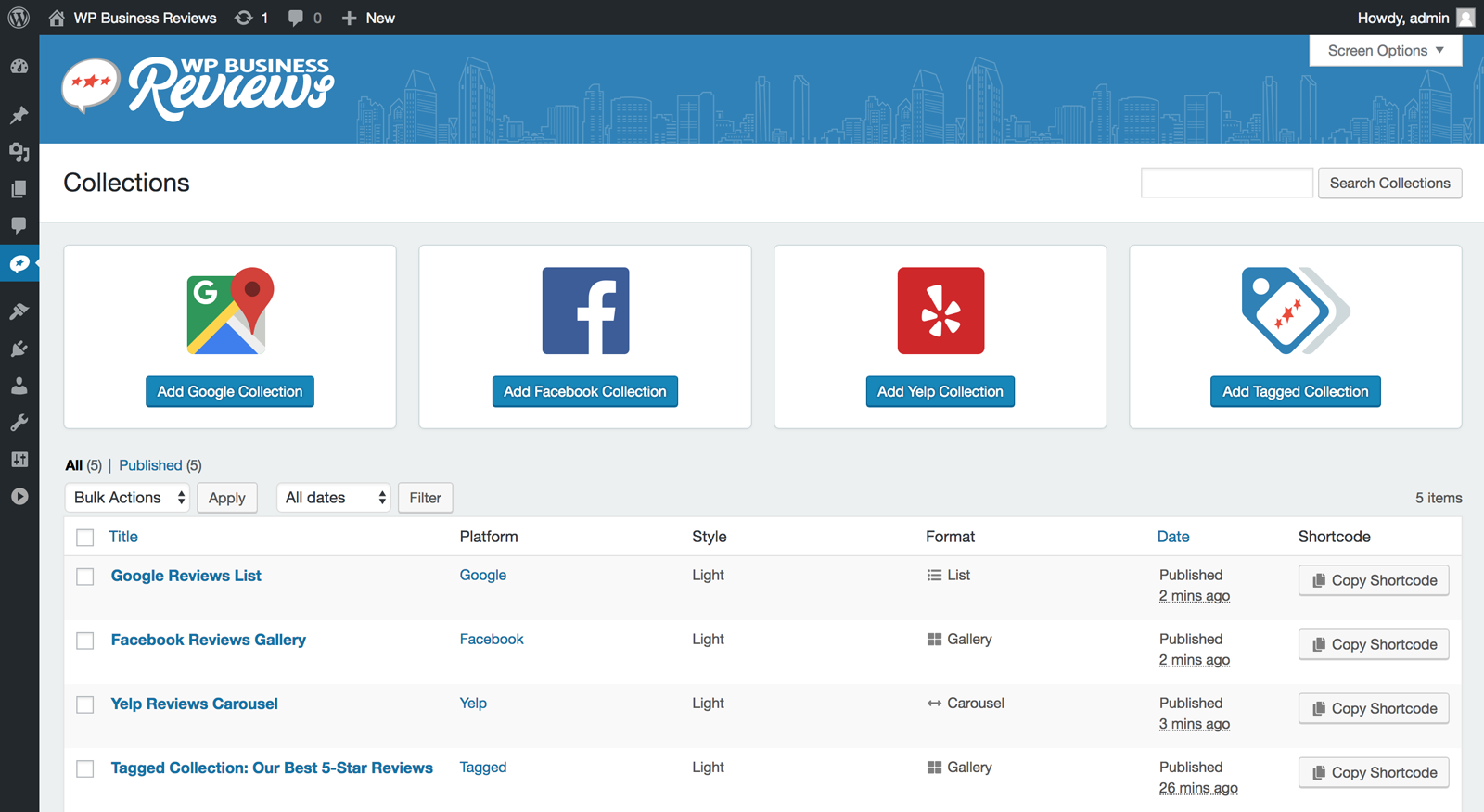The height and width of the screenshot is (812, 1484).
Task: Check the Google Reviews List row checkbox
Action: 85,577
